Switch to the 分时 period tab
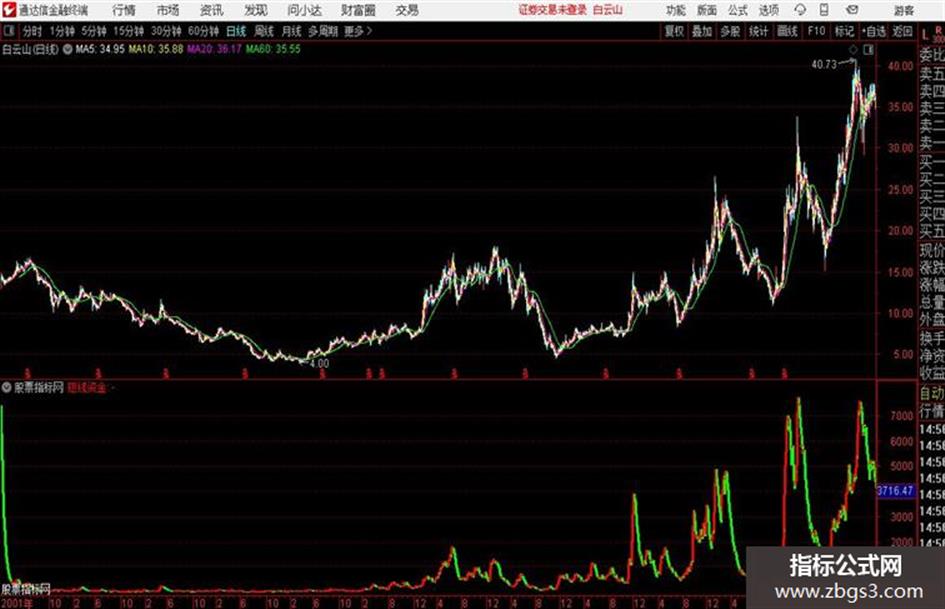 tap(33, 31)
